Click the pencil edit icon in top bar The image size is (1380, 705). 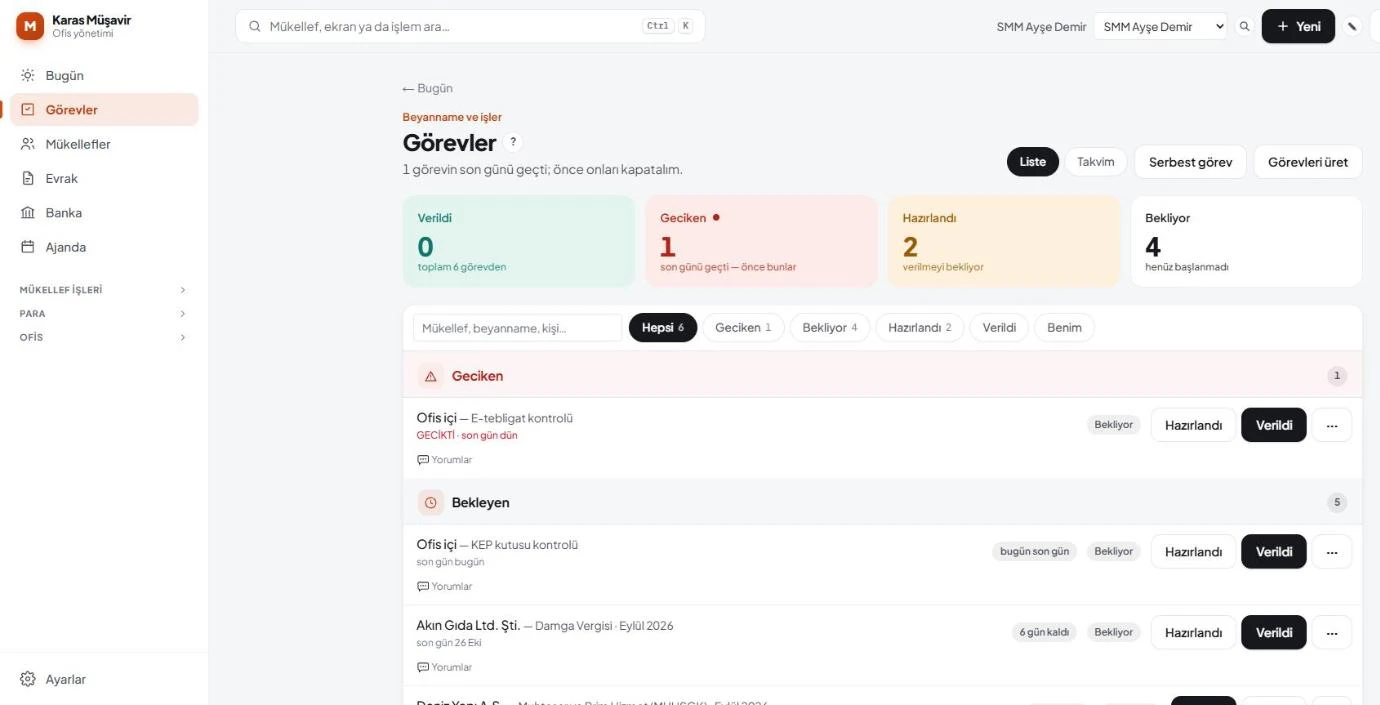click(x=1352, y=27)
